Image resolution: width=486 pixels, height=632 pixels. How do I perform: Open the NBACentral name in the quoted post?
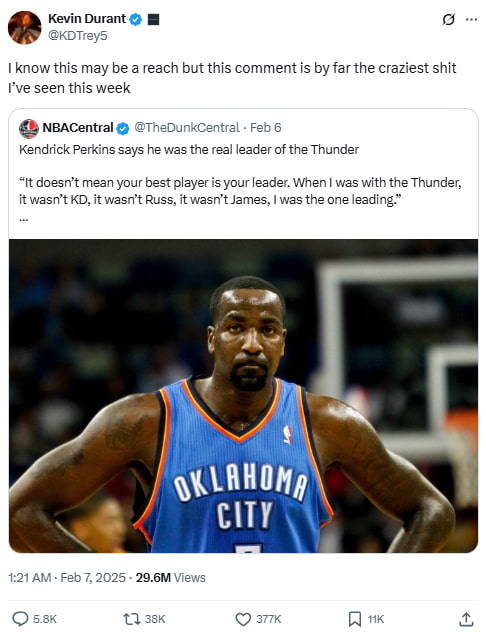(78, 128)
